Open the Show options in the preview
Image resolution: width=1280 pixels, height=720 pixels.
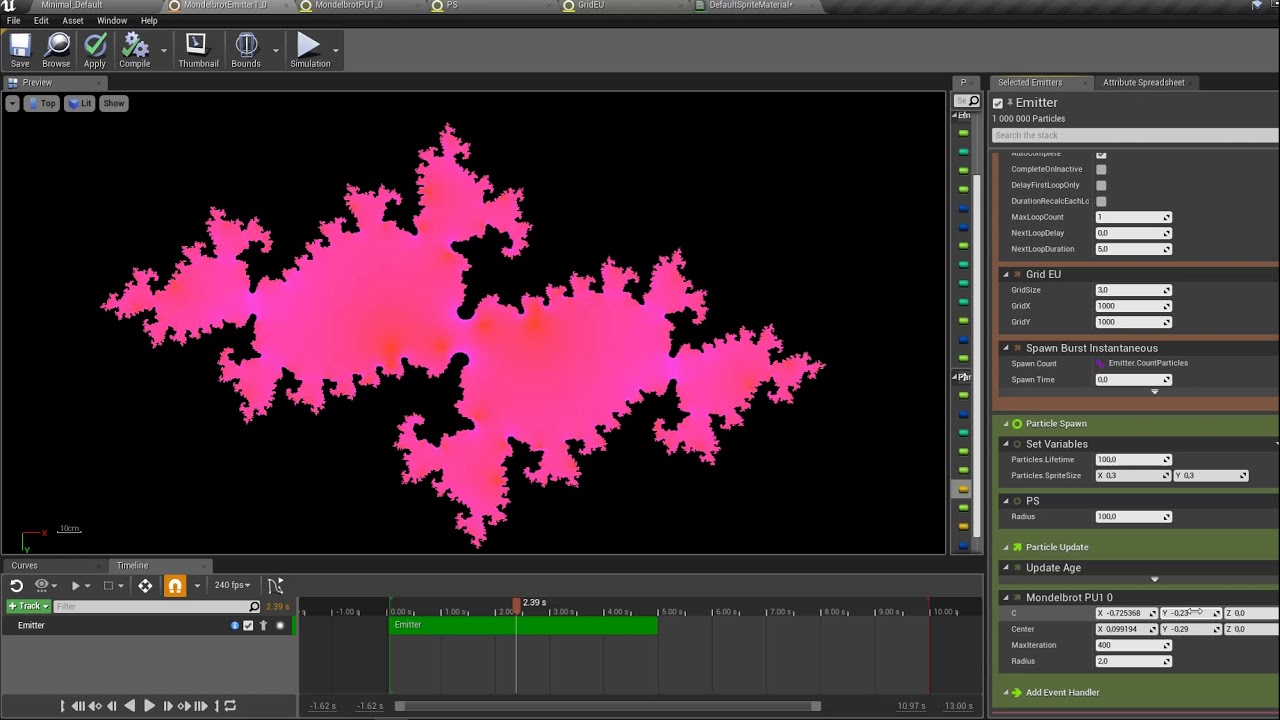click(114, 104)
